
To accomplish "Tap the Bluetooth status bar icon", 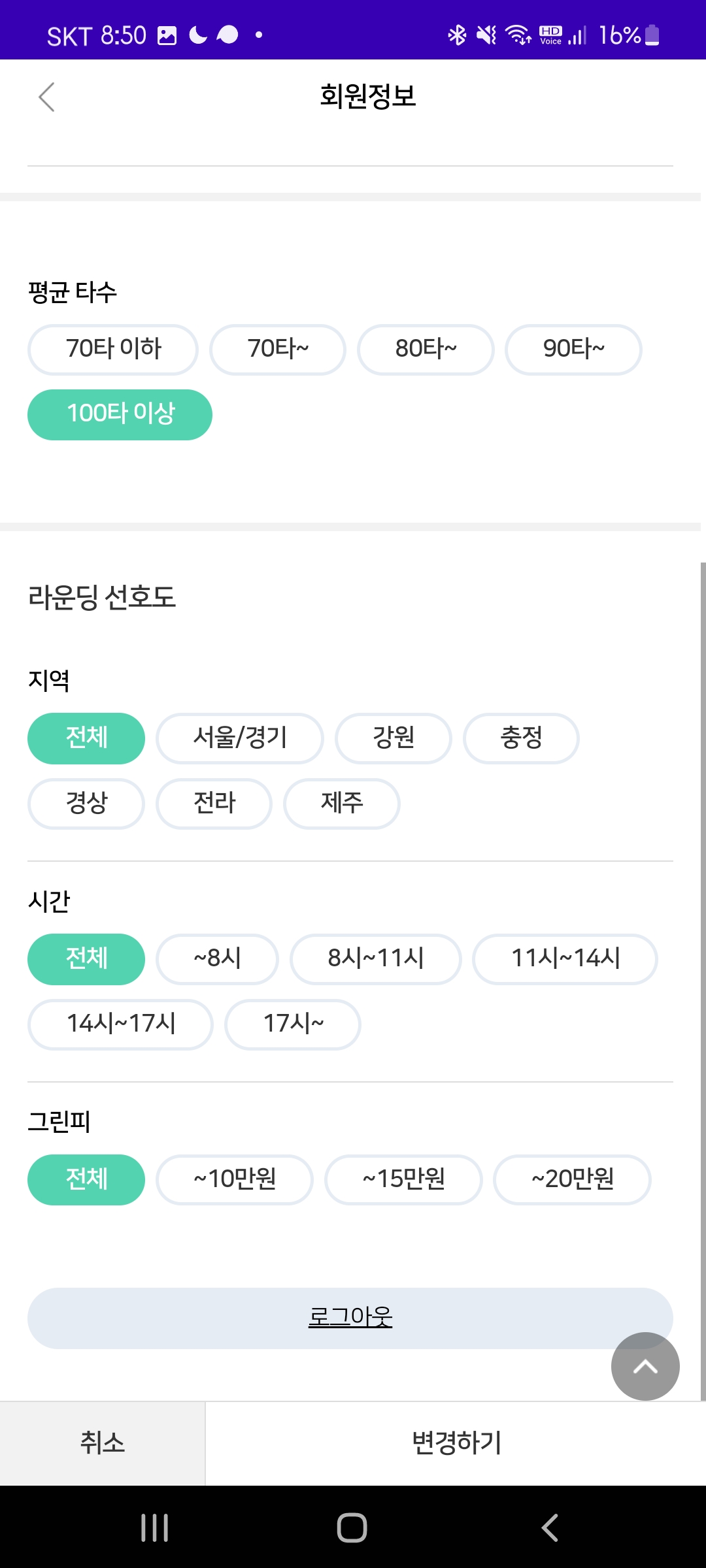I will [x=457, y=35].
